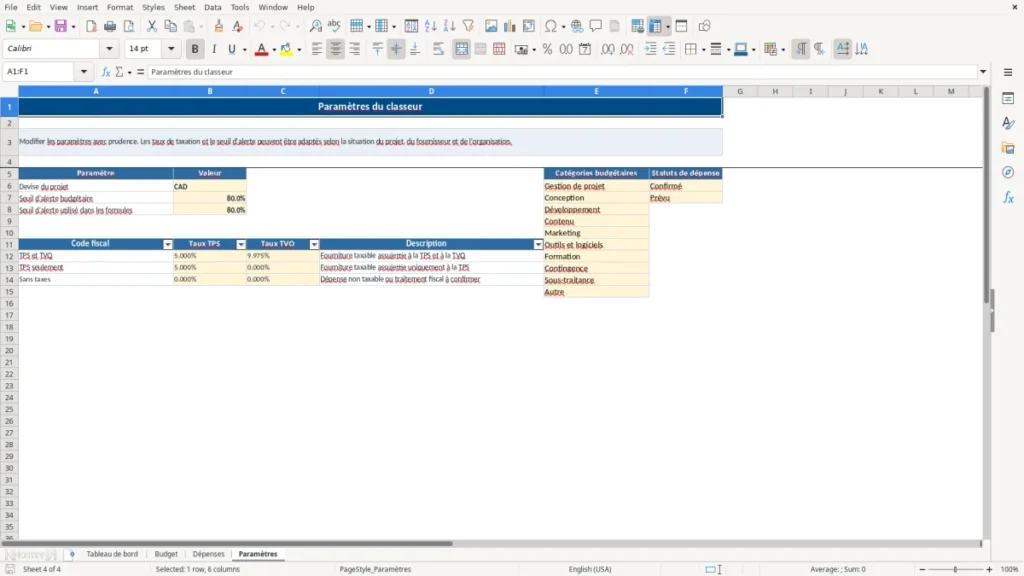Screen dimensions: 1024x576
Task: Toggle underline formatting
Action: point(232,49)
